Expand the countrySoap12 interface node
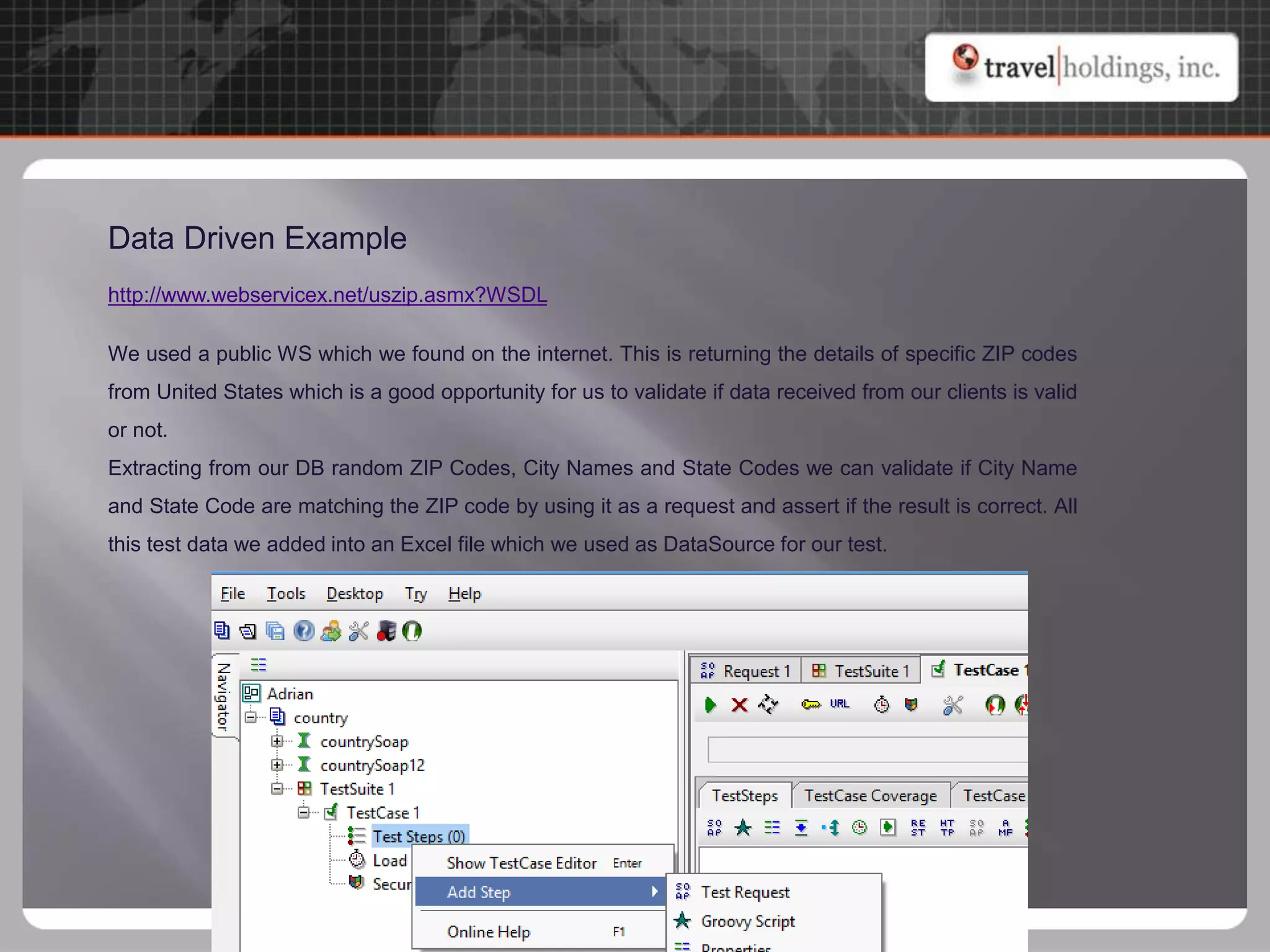The image size is (1270, 952). pos(277,765)
